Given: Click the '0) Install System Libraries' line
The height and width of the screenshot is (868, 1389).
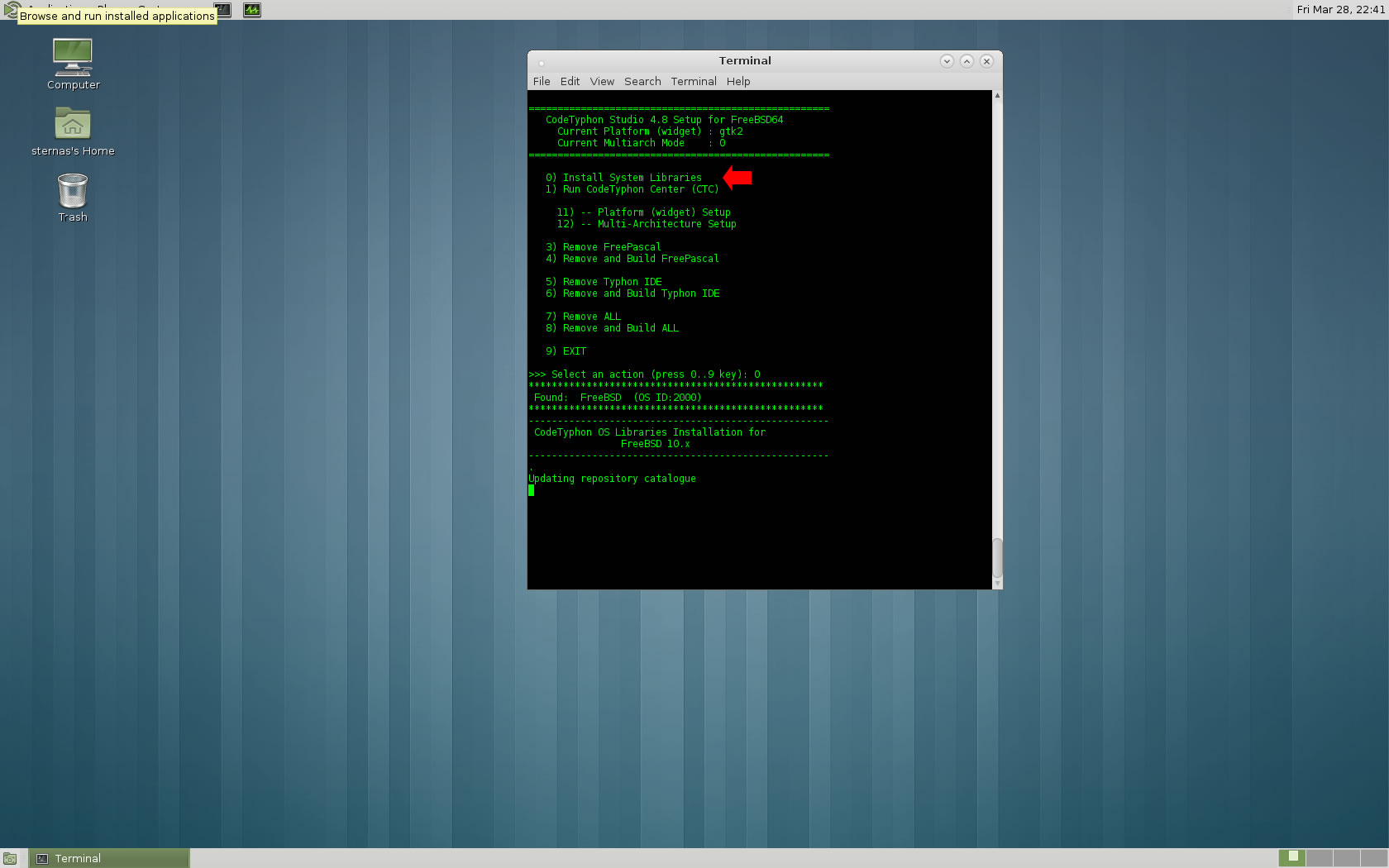Looking at the screenshot, I should [x=623, y=178].
